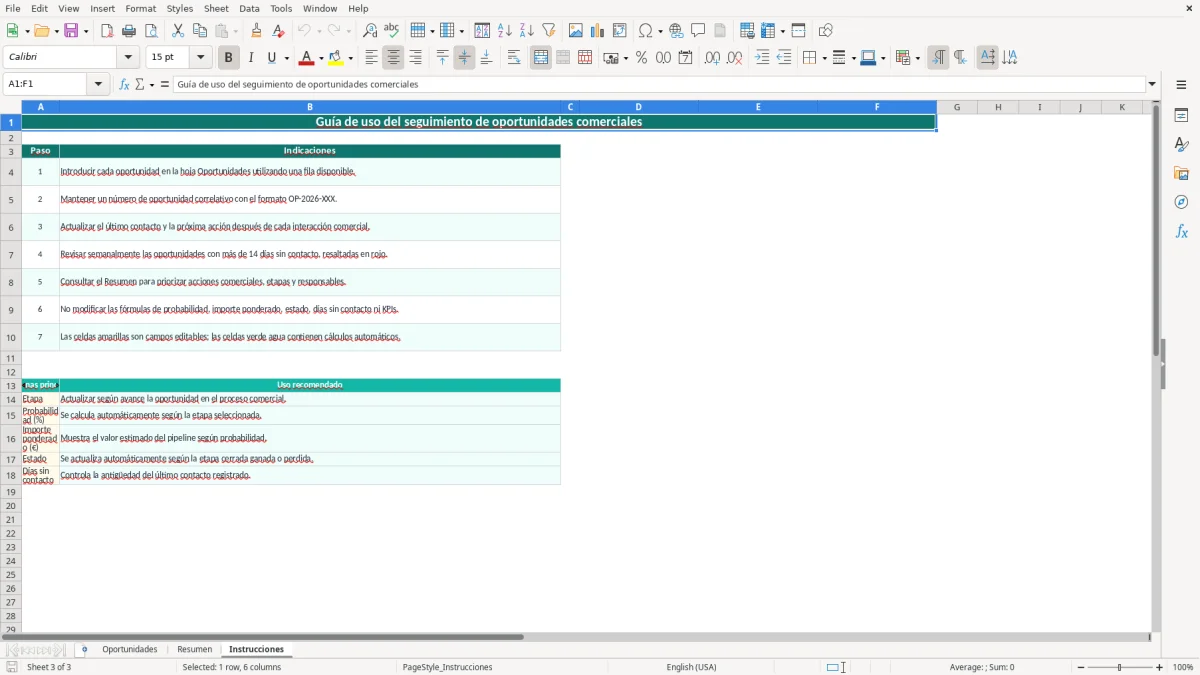Screen dimensions: 1200x675
Task: Open the Sheet menu
Action: (216, 8)
